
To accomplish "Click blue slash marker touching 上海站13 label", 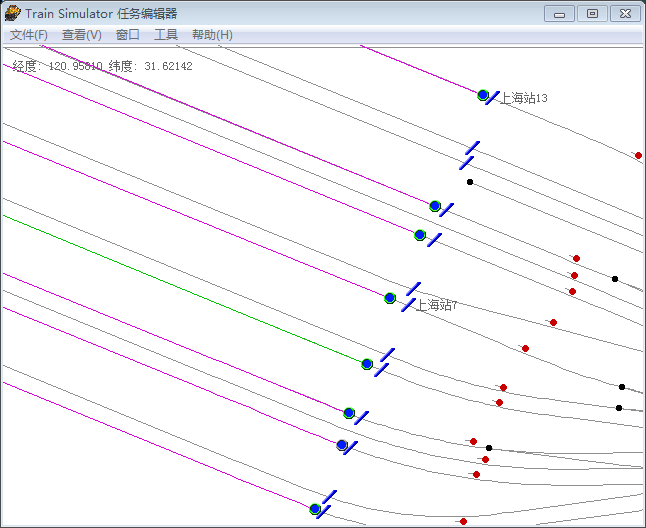I will click(493, 98).
